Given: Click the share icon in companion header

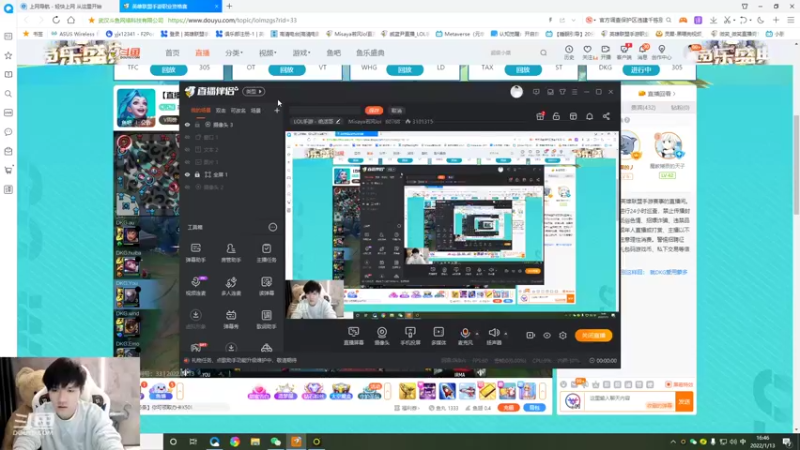Looking at the screenshot, I should (606, 116).
